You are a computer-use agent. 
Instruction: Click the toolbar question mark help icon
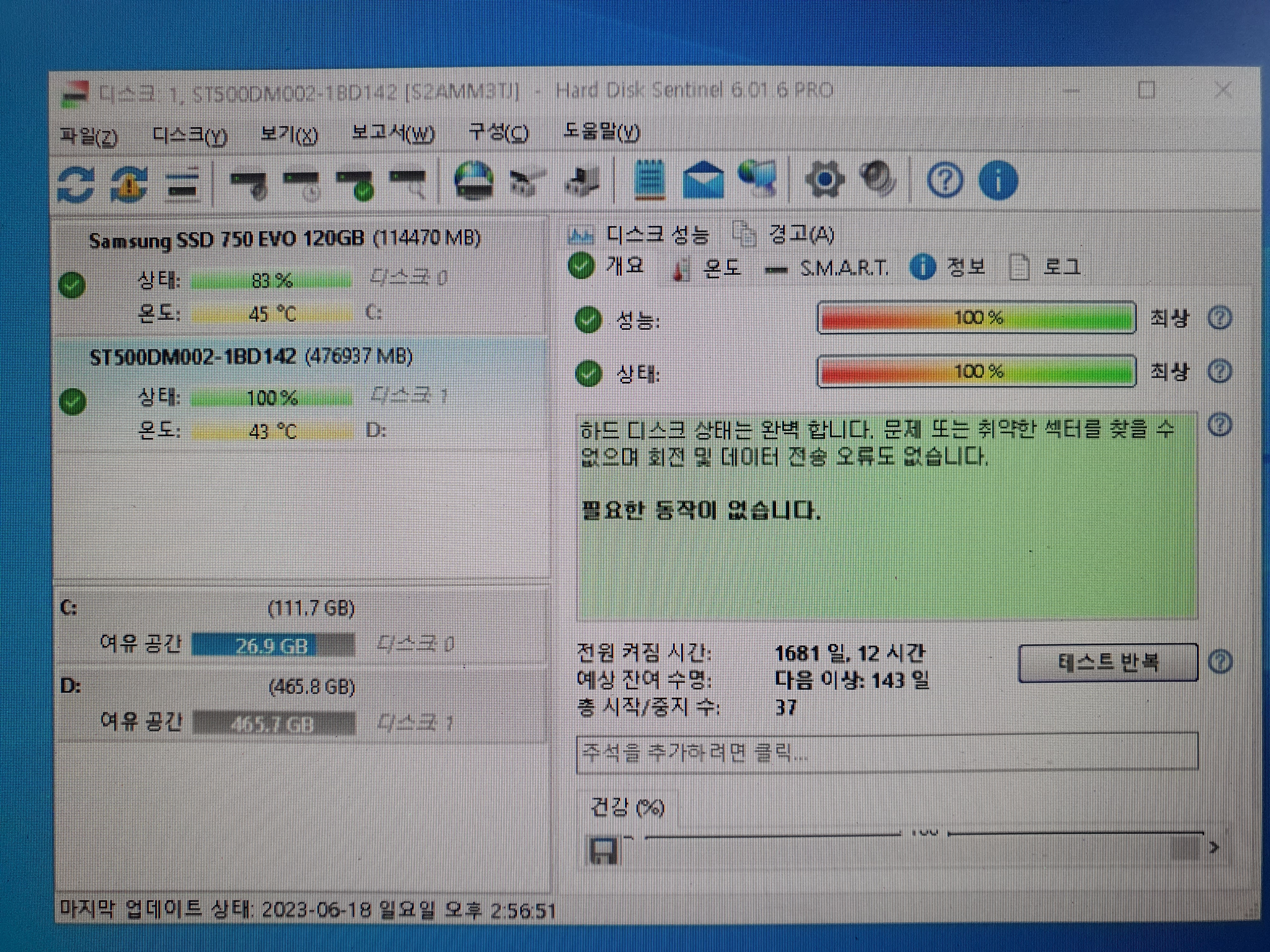pyautogui.click(x=945, y=180)
